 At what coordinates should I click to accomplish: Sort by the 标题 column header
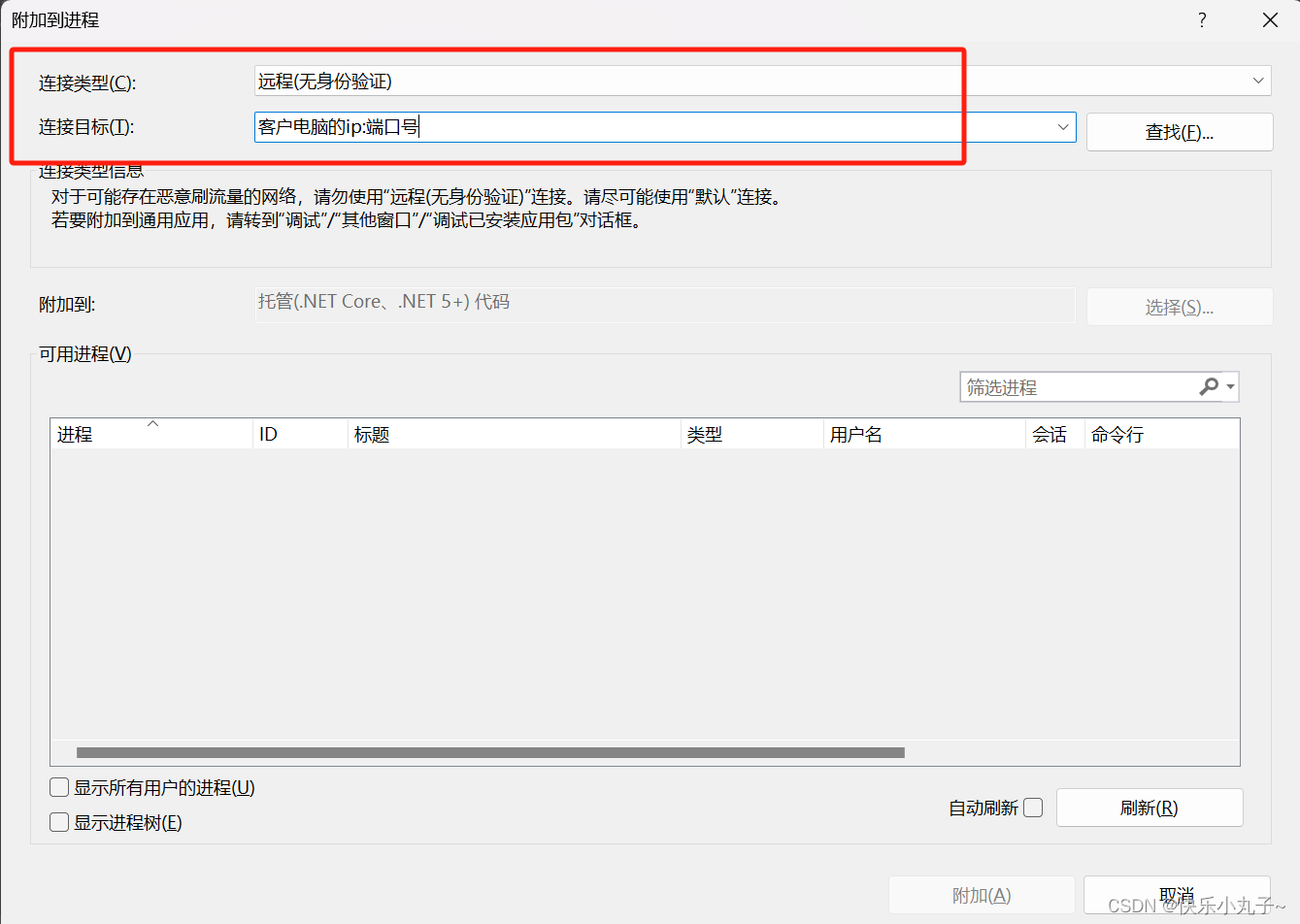tap(515, 434)
